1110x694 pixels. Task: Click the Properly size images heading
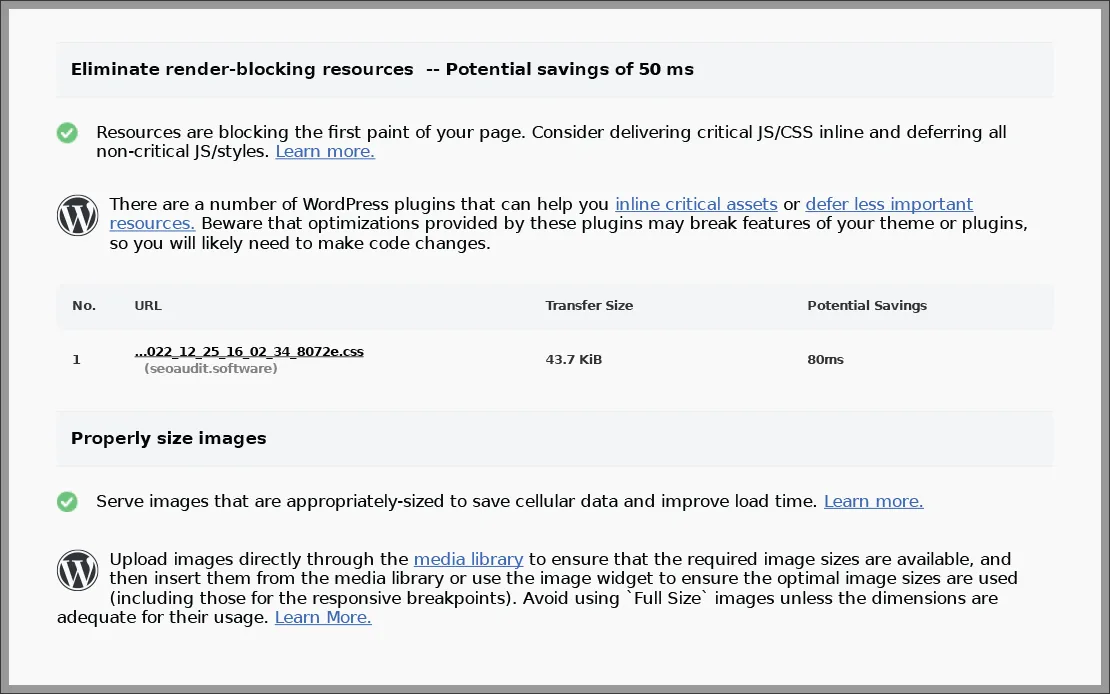(x=168, y=438)
